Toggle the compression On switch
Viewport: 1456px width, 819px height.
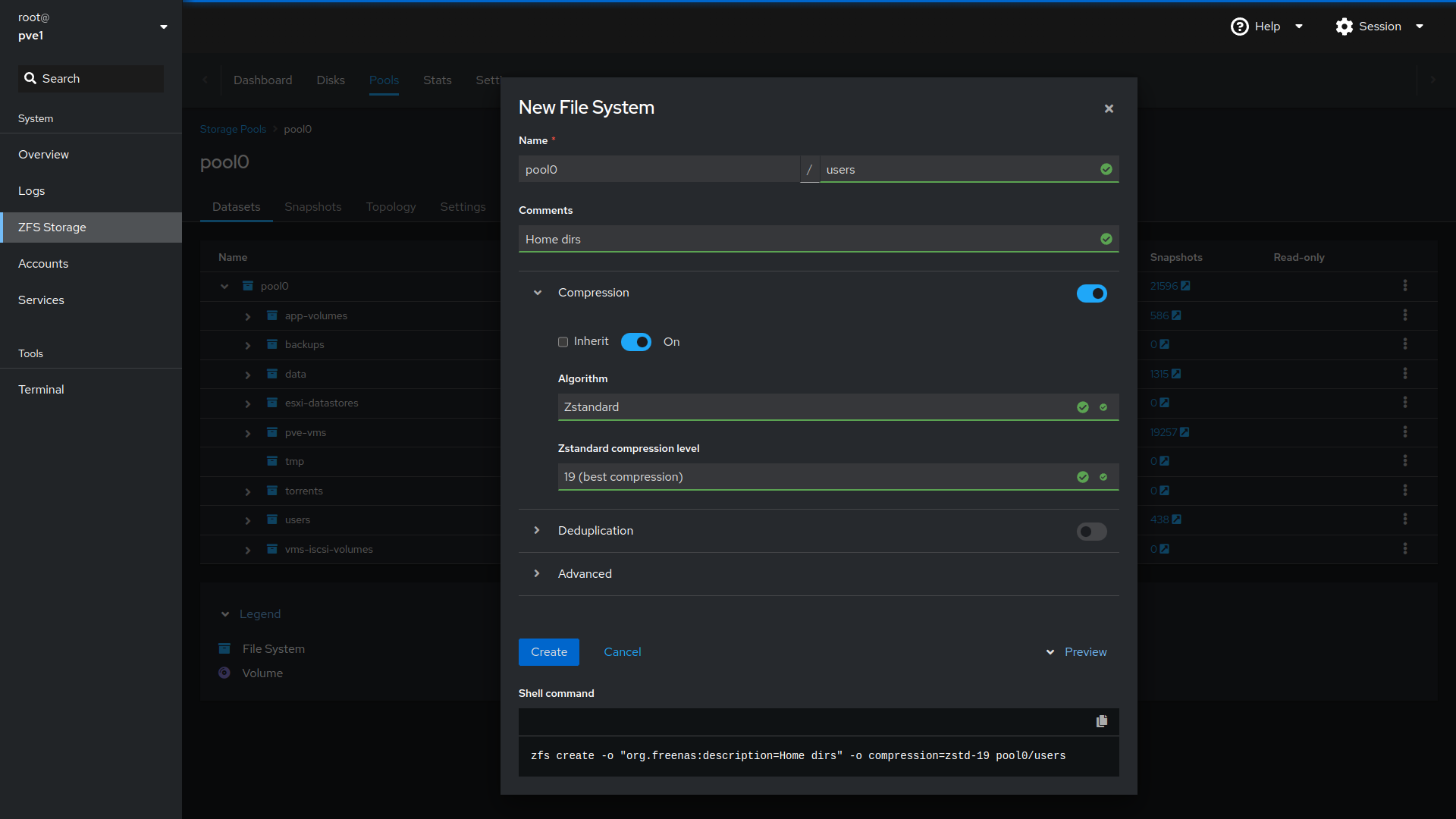tap(635, 342)
